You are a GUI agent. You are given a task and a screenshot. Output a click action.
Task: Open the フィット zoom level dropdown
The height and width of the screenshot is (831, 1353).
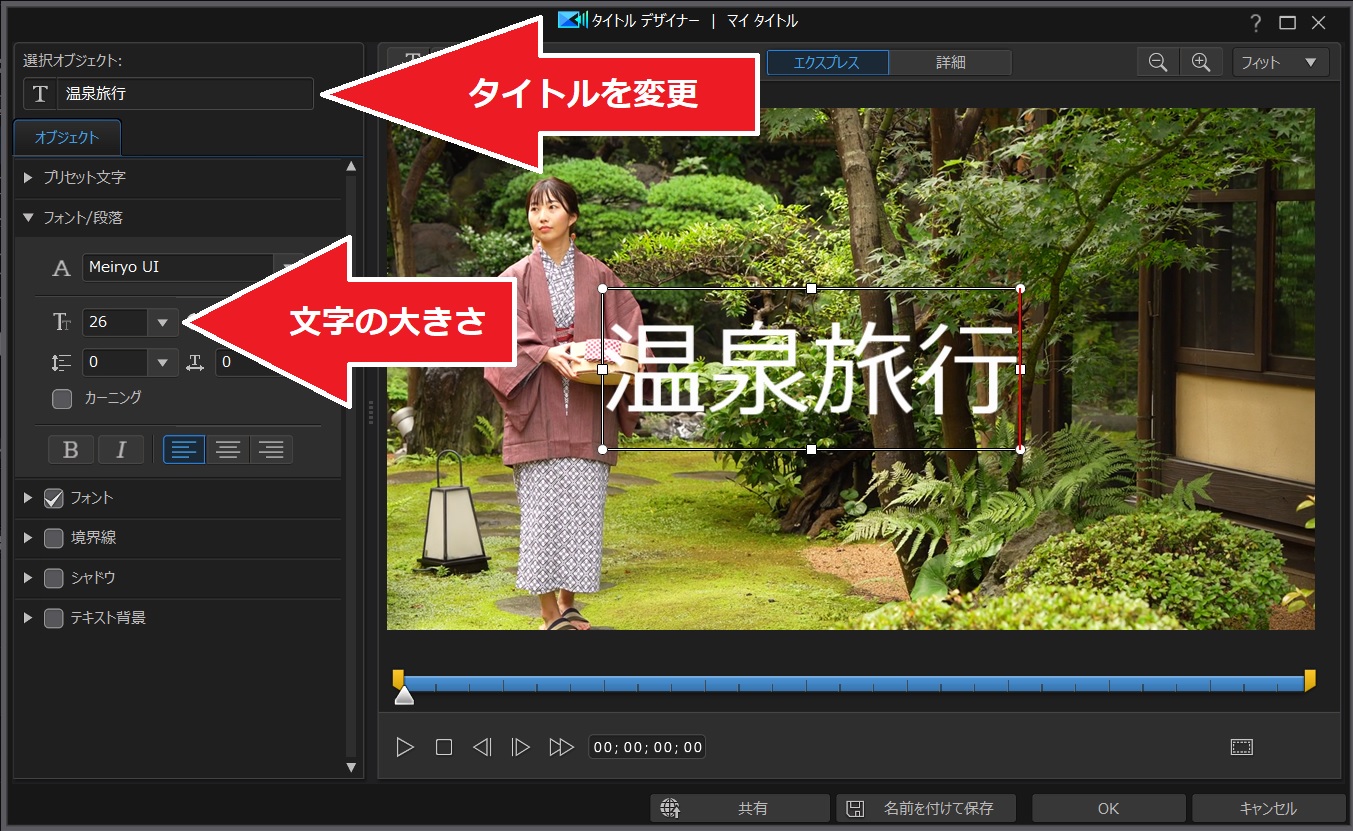click(x=1280, y=62)
